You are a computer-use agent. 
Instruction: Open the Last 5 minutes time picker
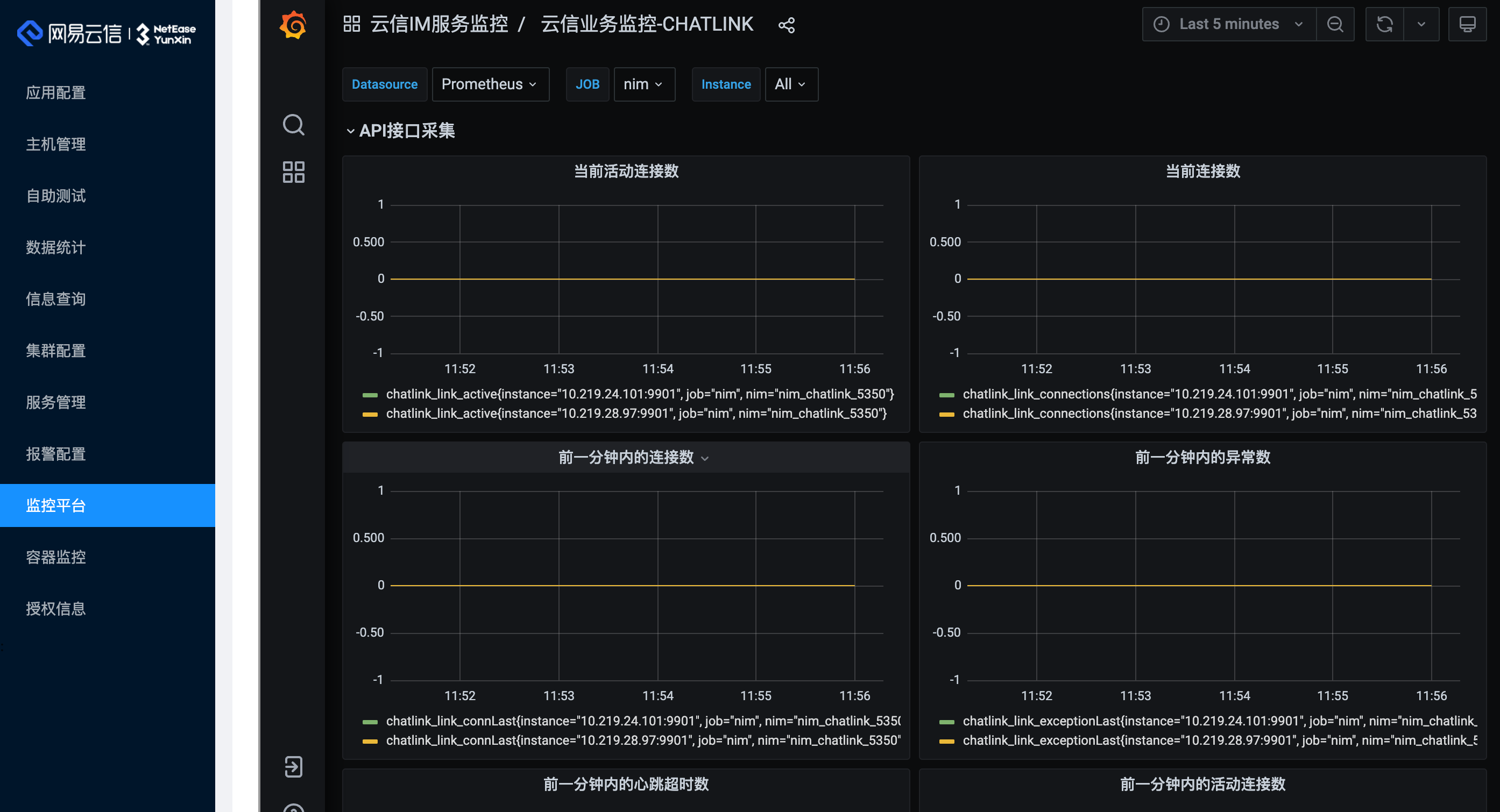[1228, 24]
